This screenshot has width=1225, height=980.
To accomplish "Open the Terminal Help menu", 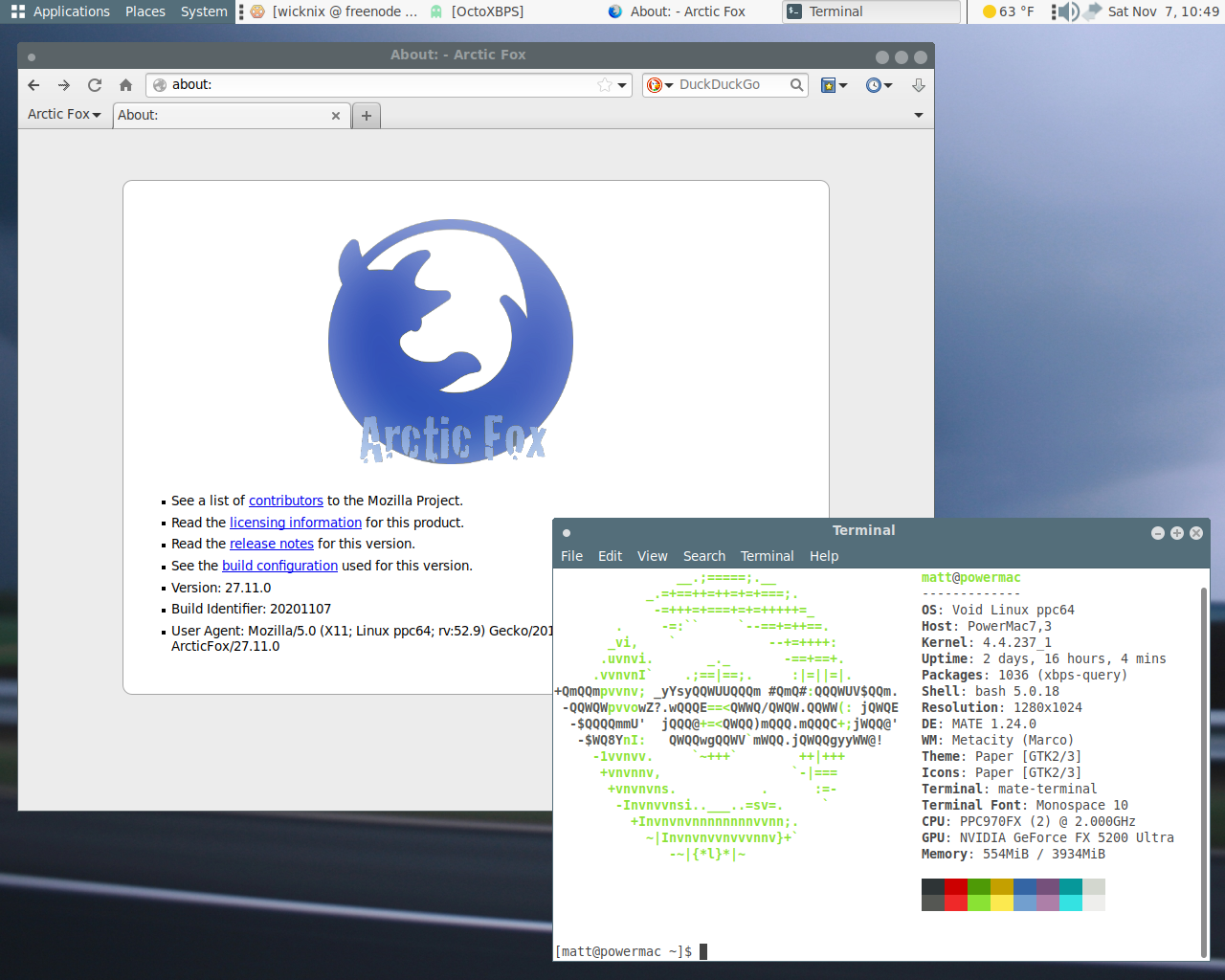I will pos(823,556).
